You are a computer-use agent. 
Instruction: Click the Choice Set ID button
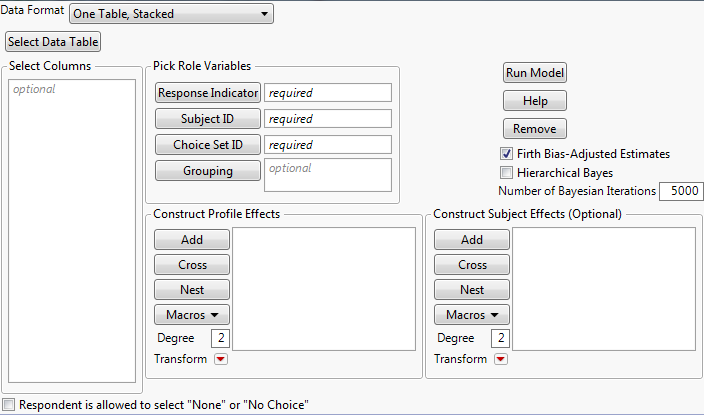point(207,145)
